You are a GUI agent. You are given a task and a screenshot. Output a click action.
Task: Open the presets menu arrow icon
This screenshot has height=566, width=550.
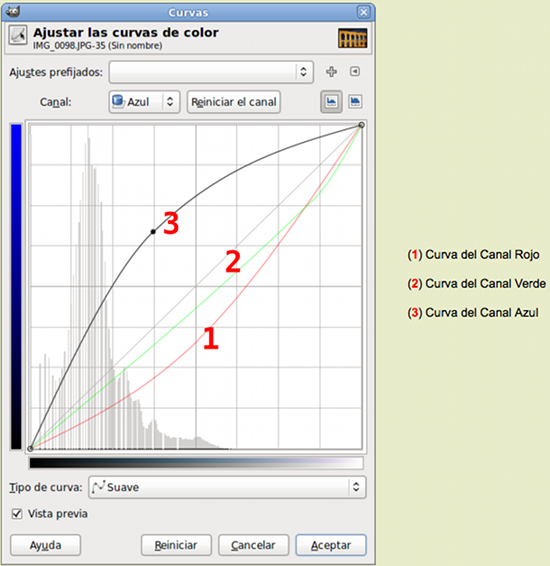click(355, 71)
